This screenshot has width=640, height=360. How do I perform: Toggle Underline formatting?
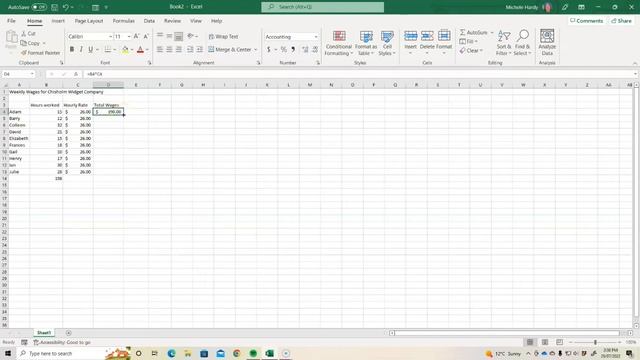91,49
